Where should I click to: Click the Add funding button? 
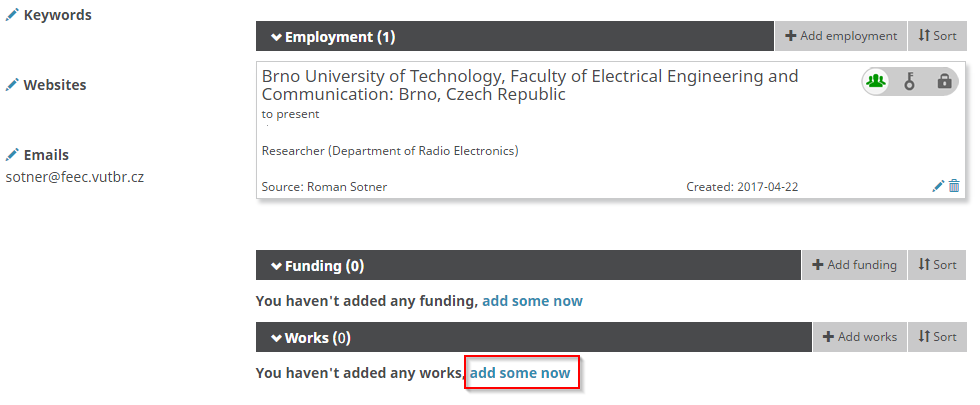854,265
